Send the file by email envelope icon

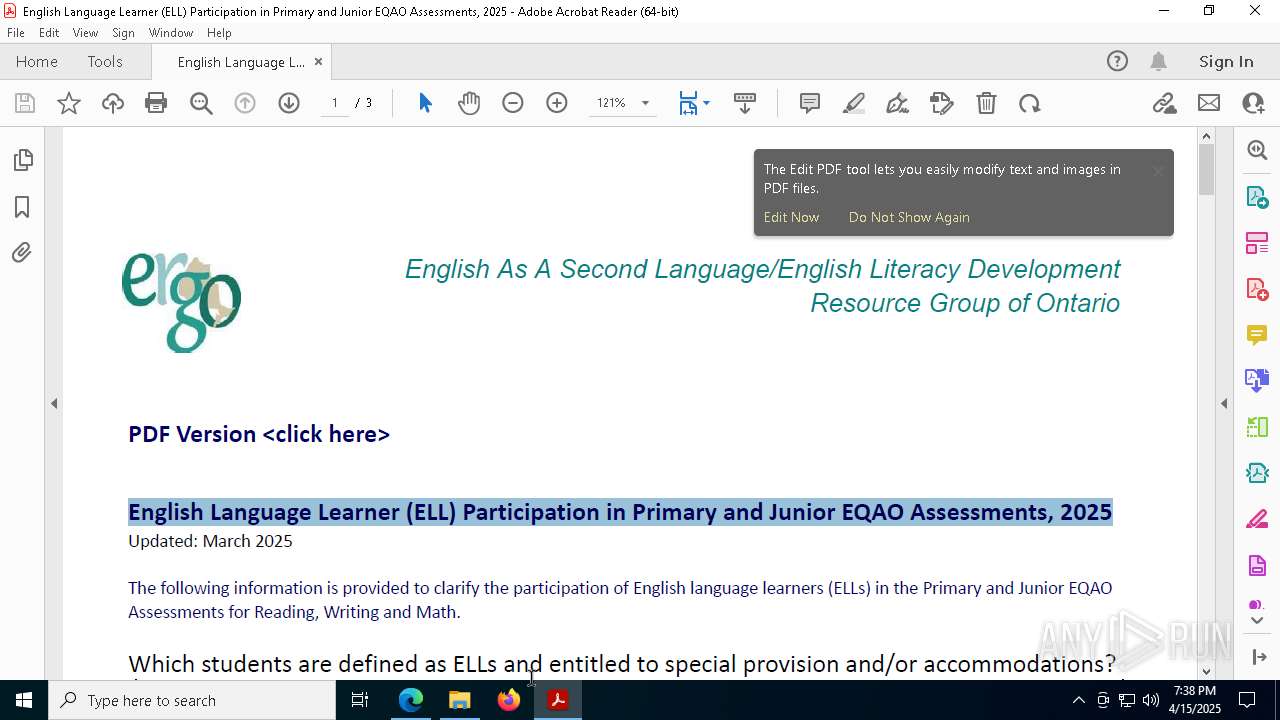pos(1209,103)
